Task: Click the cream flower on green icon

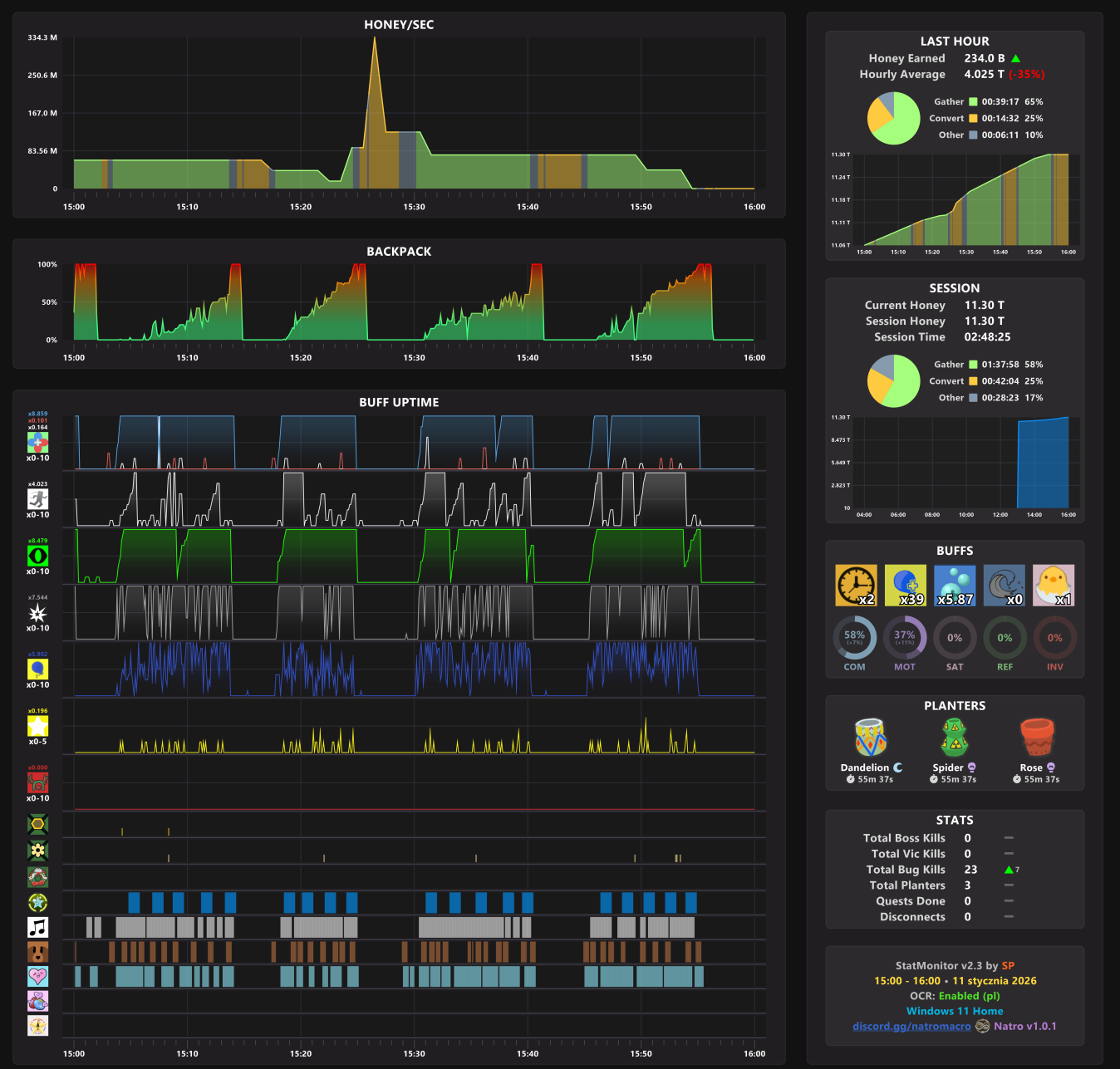Action: 37,851
